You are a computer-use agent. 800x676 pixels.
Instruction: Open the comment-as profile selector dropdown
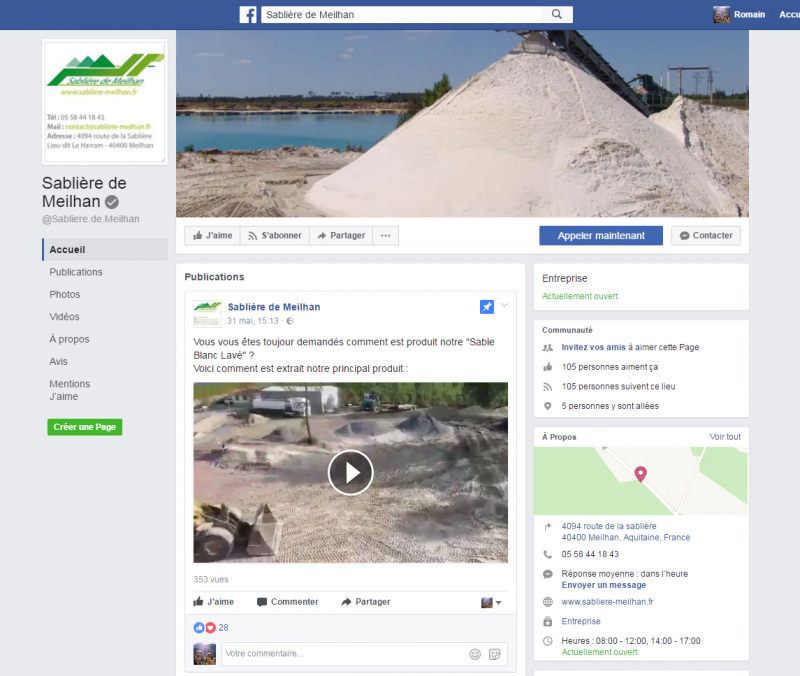pos(491,603)
